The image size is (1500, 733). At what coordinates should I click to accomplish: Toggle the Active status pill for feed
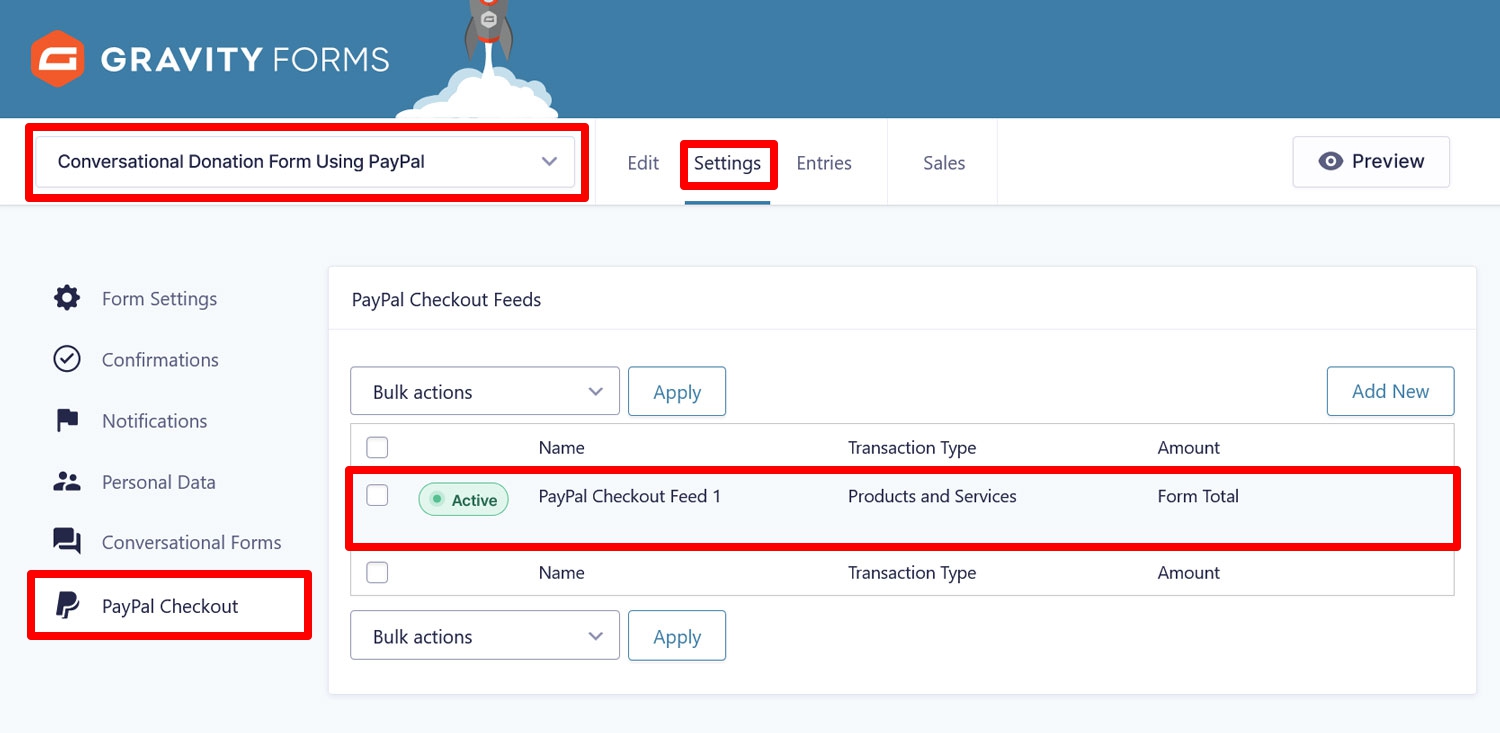point(463,500)
